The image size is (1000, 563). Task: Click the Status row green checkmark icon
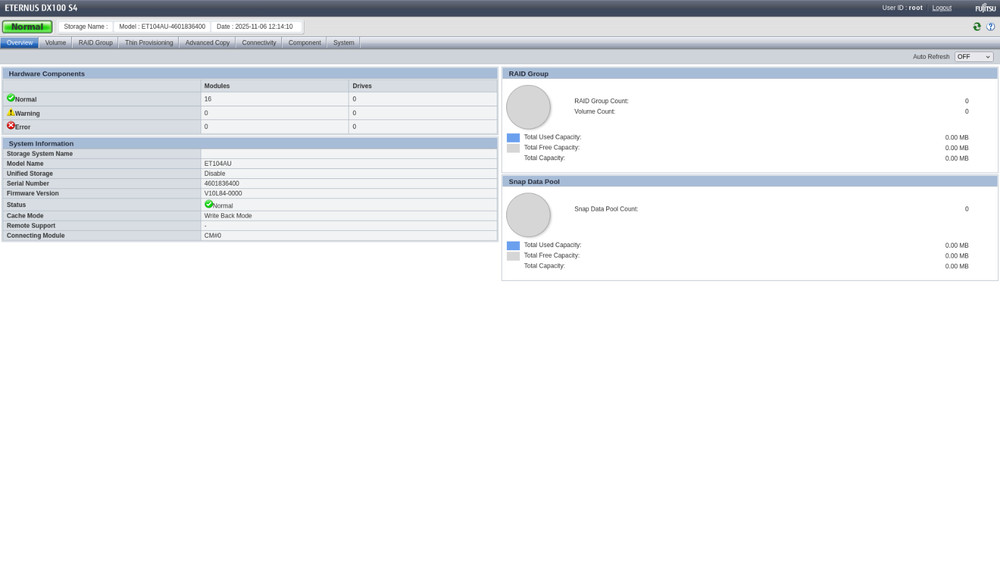209,204
